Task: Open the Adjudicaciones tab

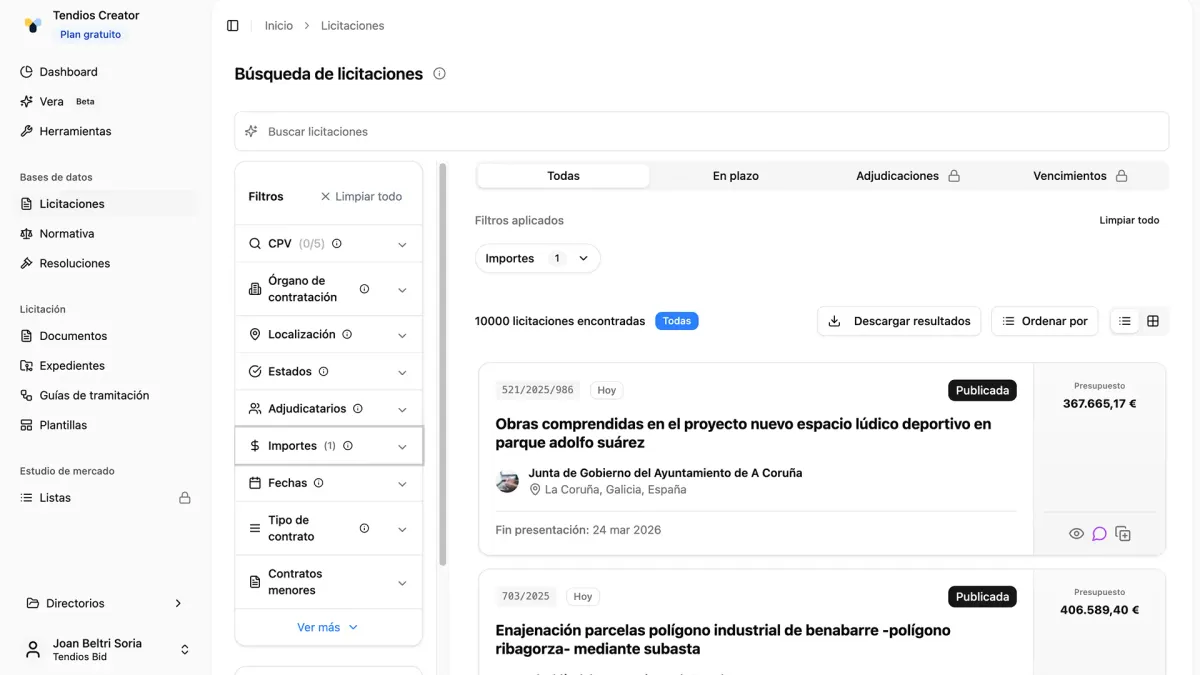Action: point(897,175)
